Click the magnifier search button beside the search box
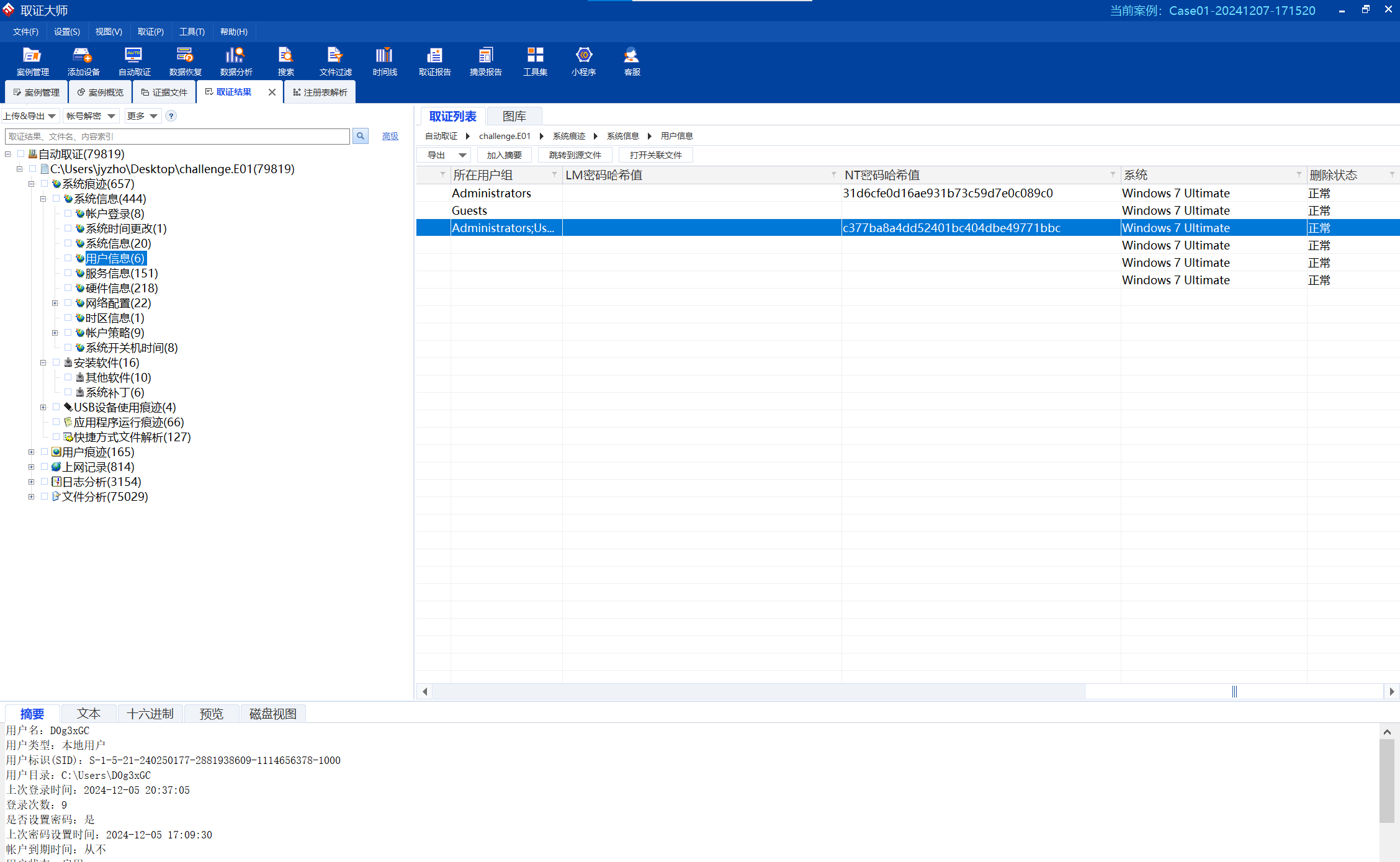This screenshot has height=862, width=1400. (361, 136)
